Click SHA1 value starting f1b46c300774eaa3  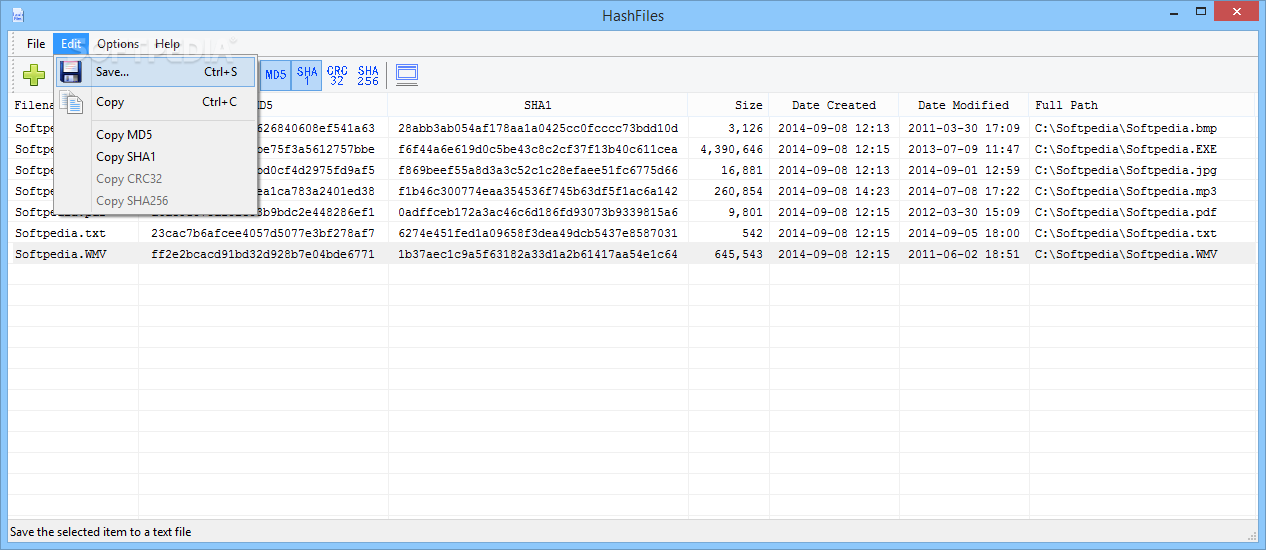coord(538,191)
